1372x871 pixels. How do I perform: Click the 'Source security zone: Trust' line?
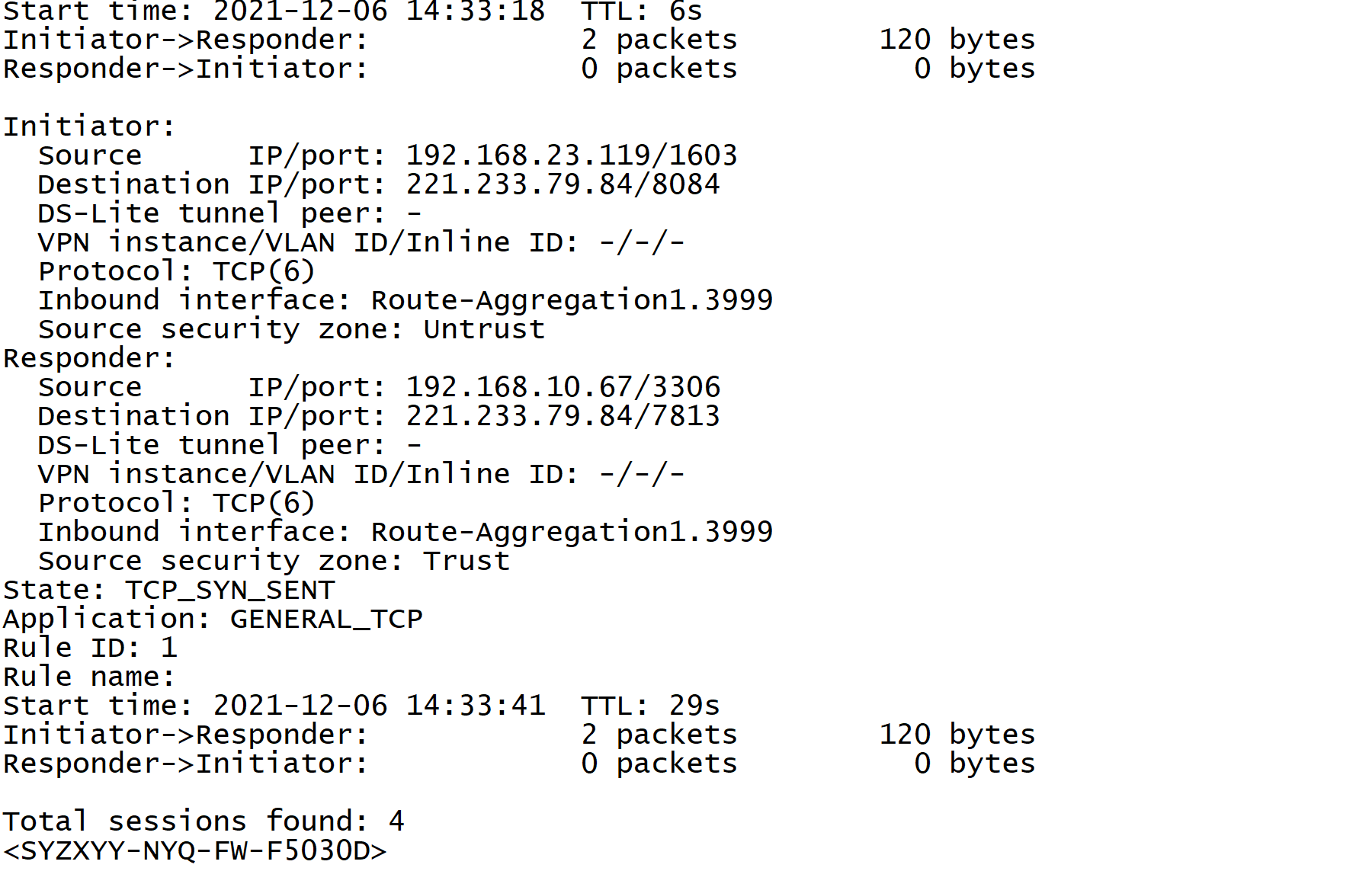click(x=274, y=561)
